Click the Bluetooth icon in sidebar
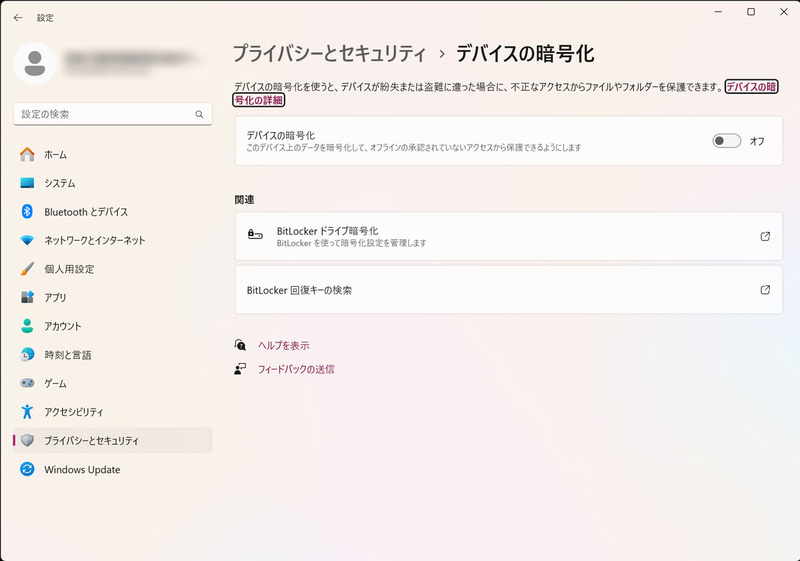 pyautogui.click(x=27, y=211)
